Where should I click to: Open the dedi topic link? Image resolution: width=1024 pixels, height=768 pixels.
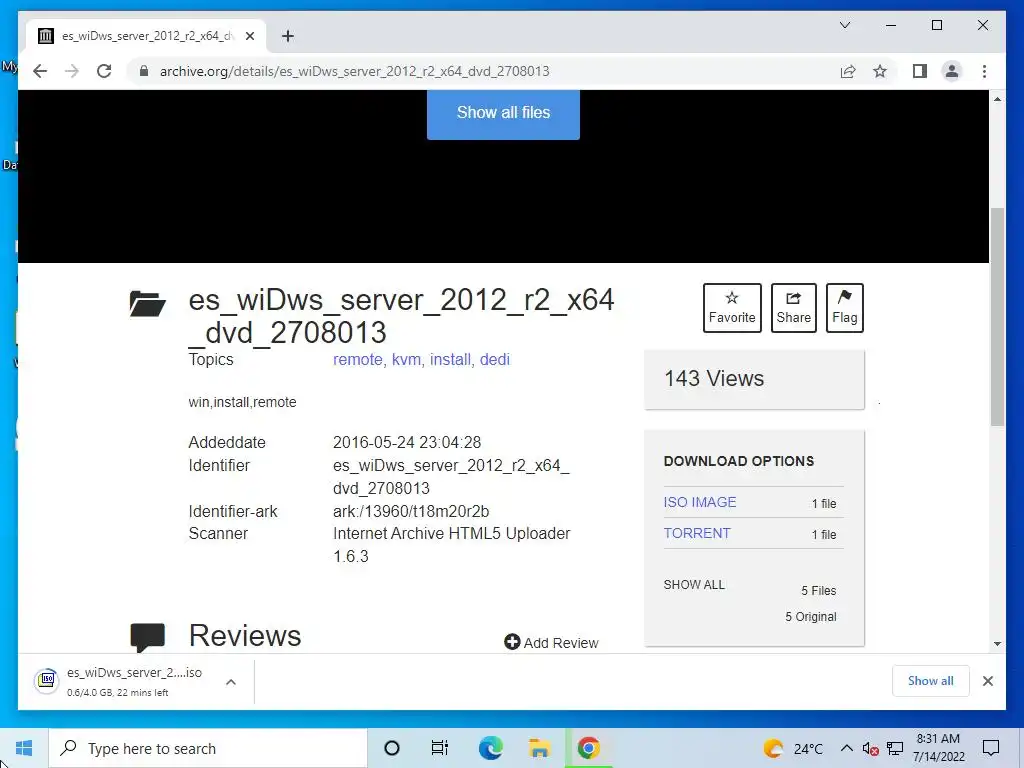[x=494, y=360]
